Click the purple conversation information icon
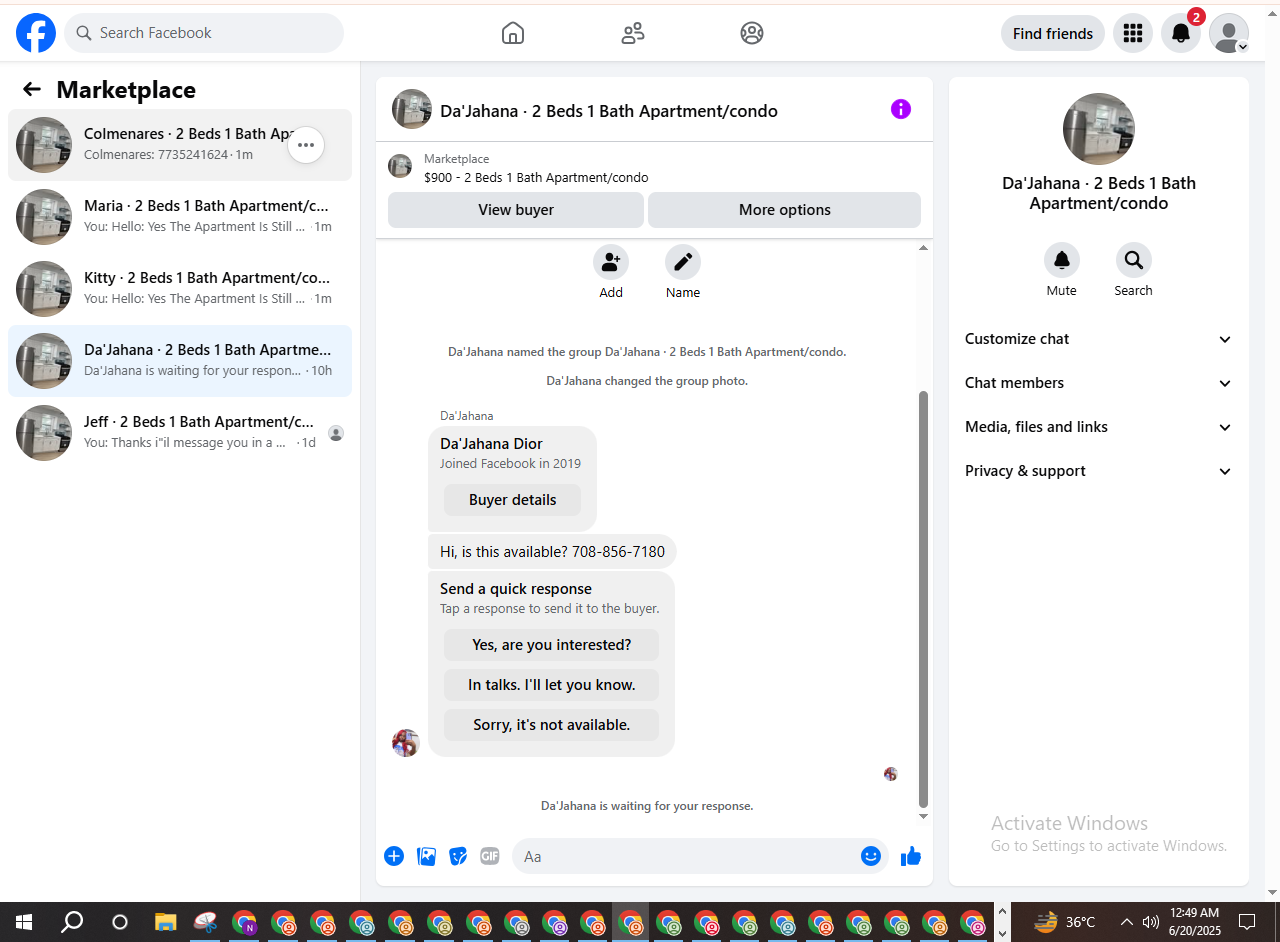Image resolution: width=1280 pixels, height=942 pixels. [901, 109]
